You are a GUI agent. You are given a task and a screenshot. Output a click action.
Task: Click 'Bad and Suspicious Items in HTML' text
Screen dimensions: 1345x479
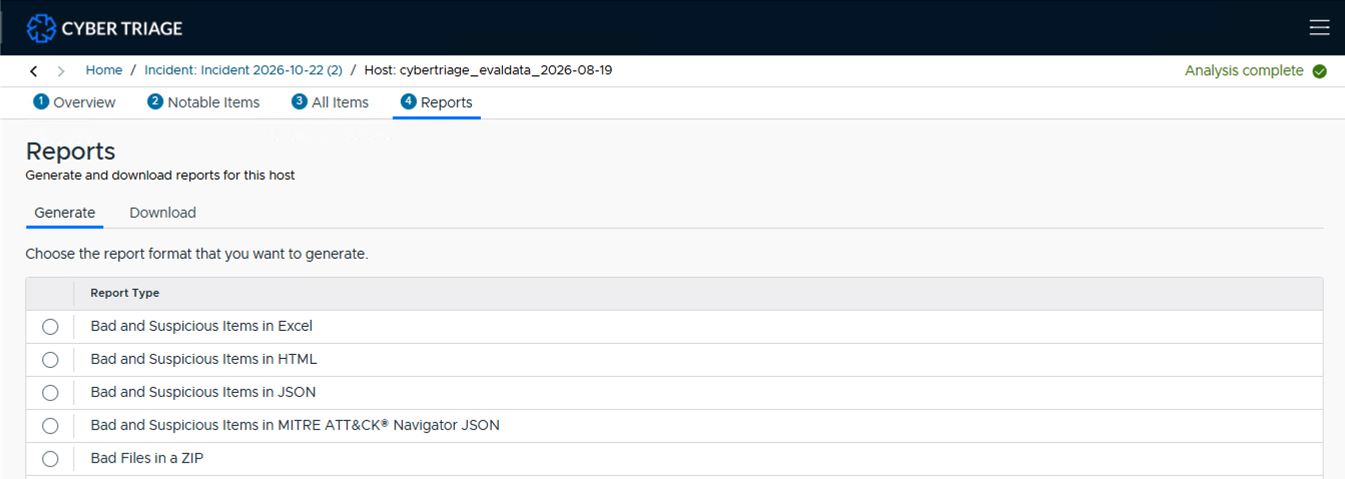click(204, 359)
